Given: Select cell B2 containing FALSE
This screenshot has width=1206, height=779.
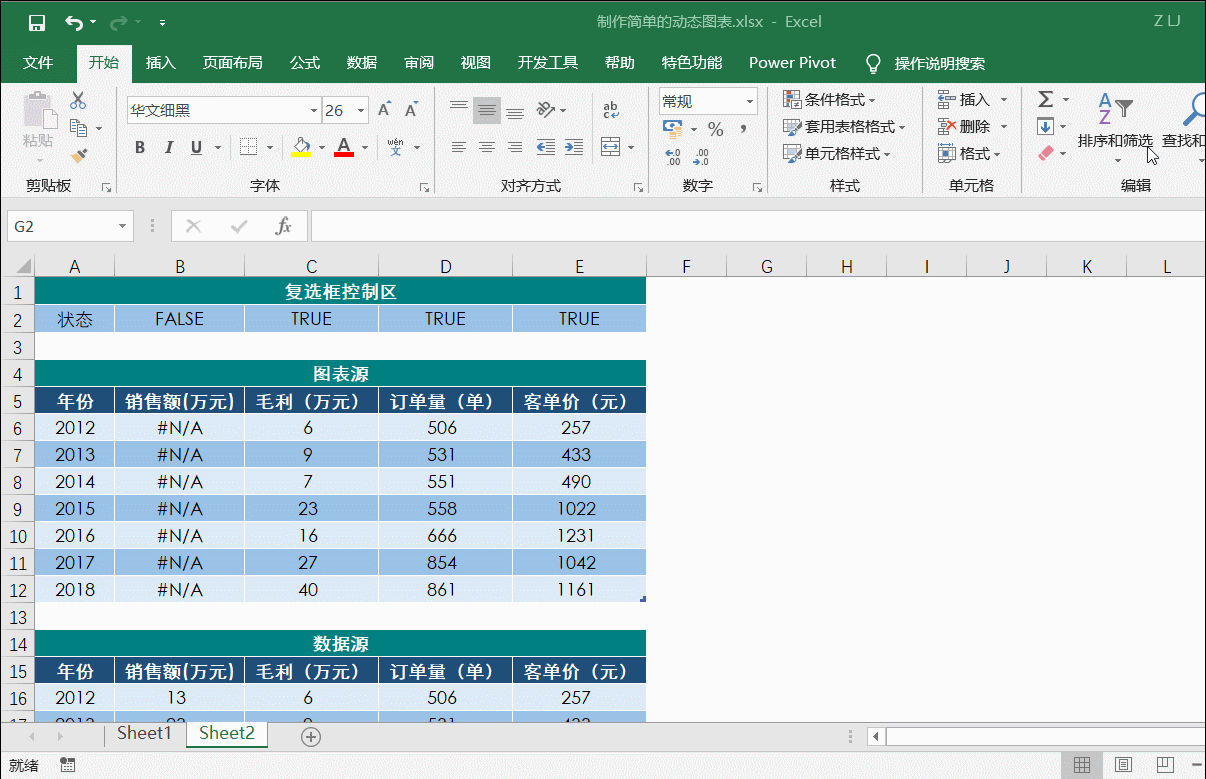Looking at the screenshot, I should tap(179, 319).
